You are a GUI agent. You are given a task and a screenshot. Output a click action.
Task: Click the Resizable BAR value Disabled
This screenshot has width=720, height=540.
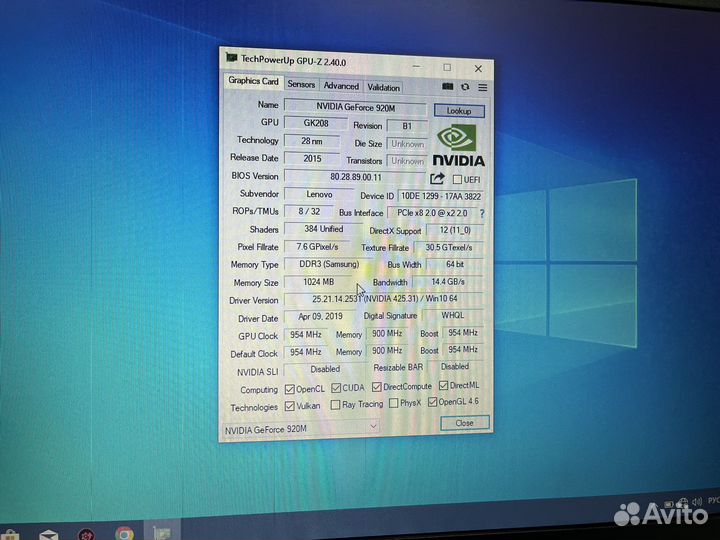point(455,366)
